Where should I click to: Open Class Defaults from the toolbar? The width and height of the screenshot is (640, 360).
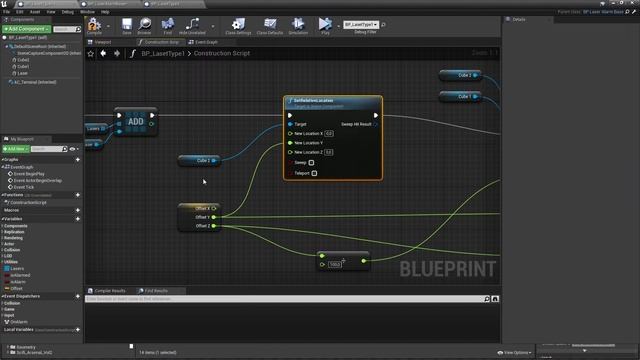point(270,26)
